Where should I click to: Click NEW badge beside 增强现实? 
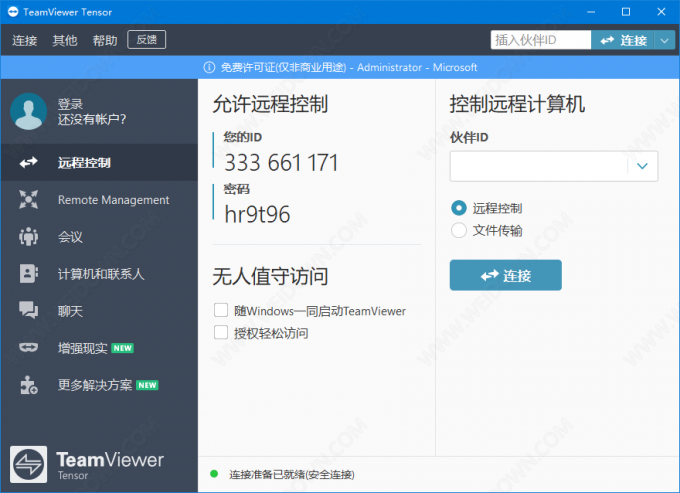click(x=123, y=348)
